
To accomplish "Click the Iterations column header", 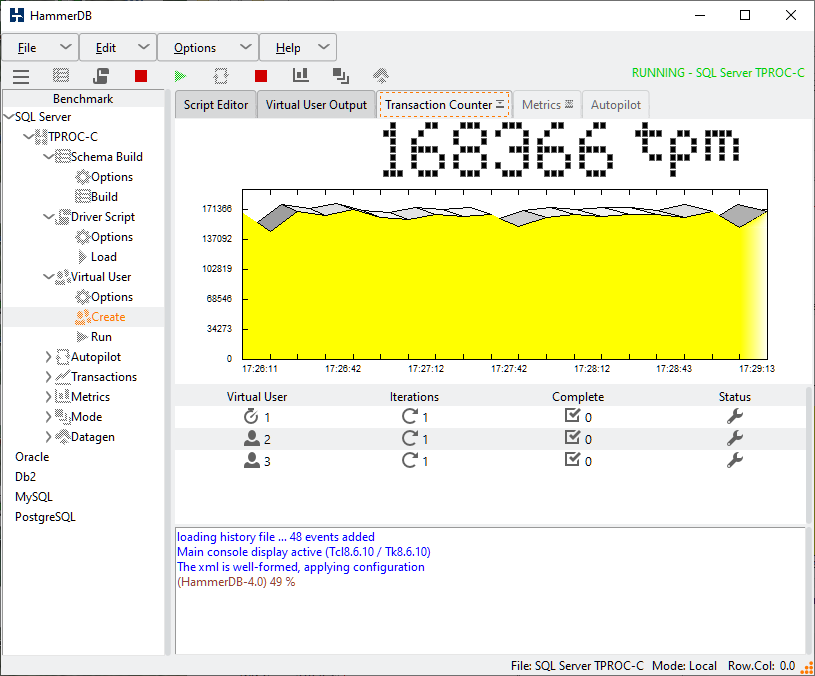I will tap(414, 397).
